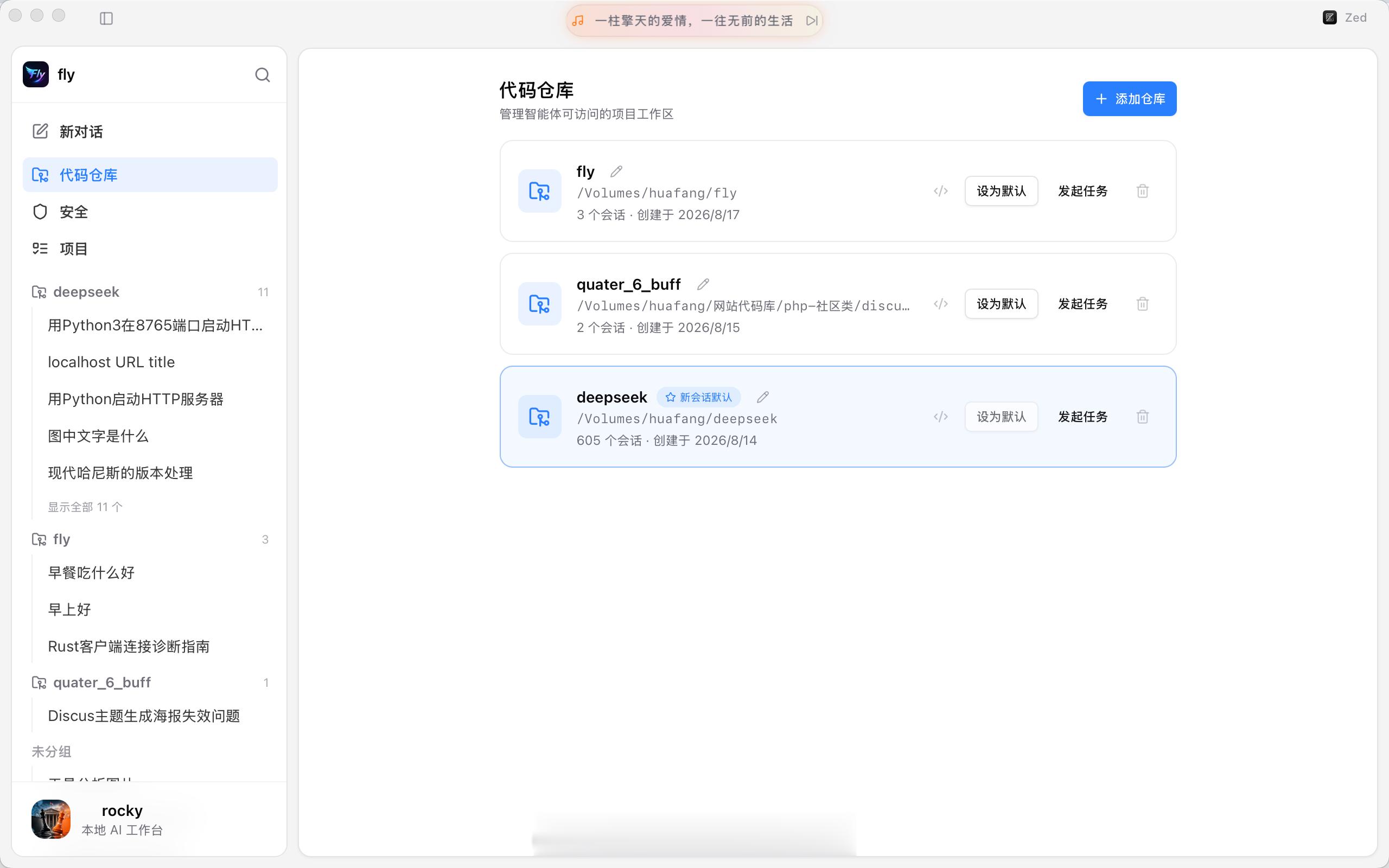
Task: Open the 项目 section
Action: click(150, 248)
